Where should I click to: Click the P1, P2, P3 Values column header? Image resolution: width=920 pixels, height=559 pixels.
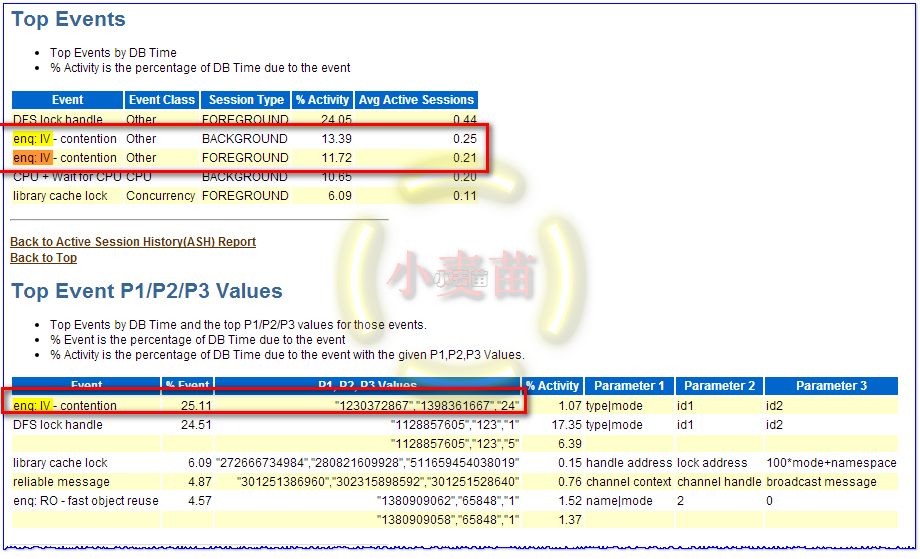point(367,386)
